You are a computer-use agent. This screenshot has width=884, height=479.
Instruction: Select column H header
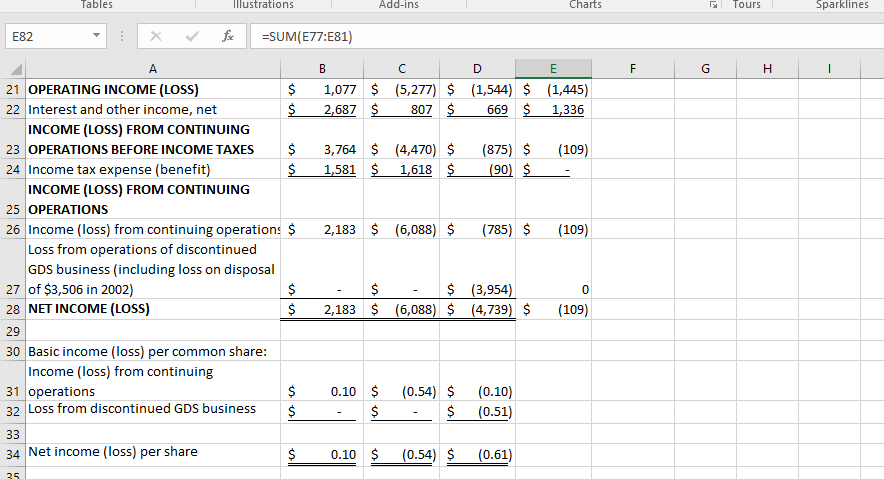(x=767, y=69)
